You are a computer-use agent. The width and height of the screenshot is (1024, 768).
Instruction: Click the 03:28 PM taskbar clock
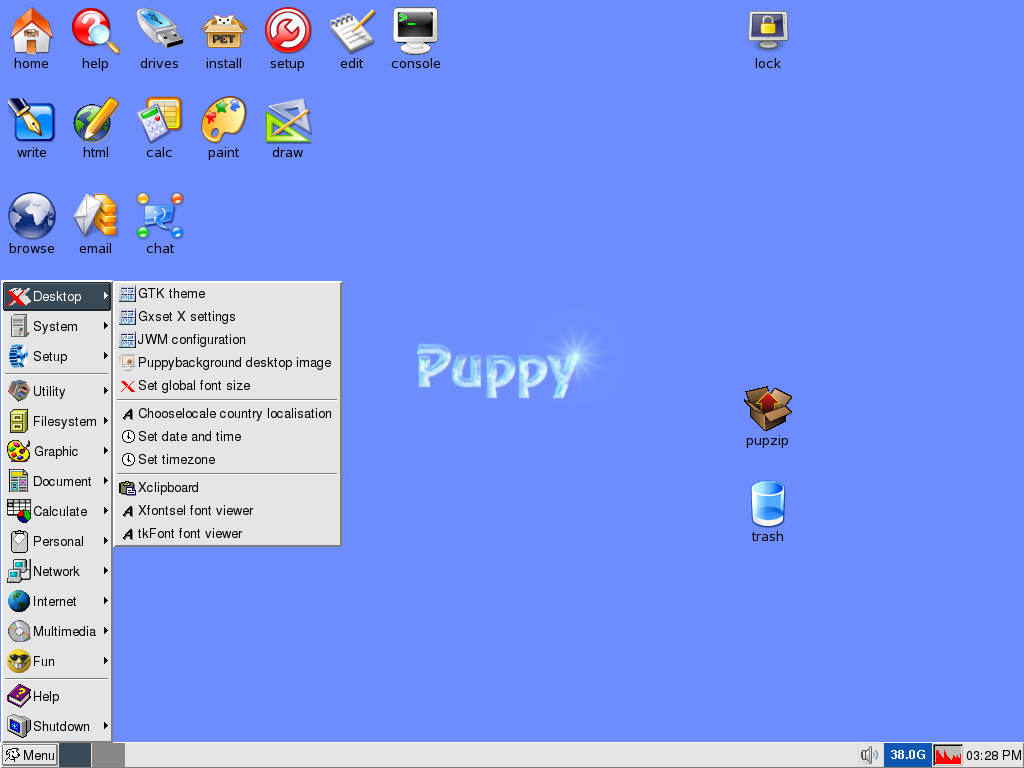993,756
